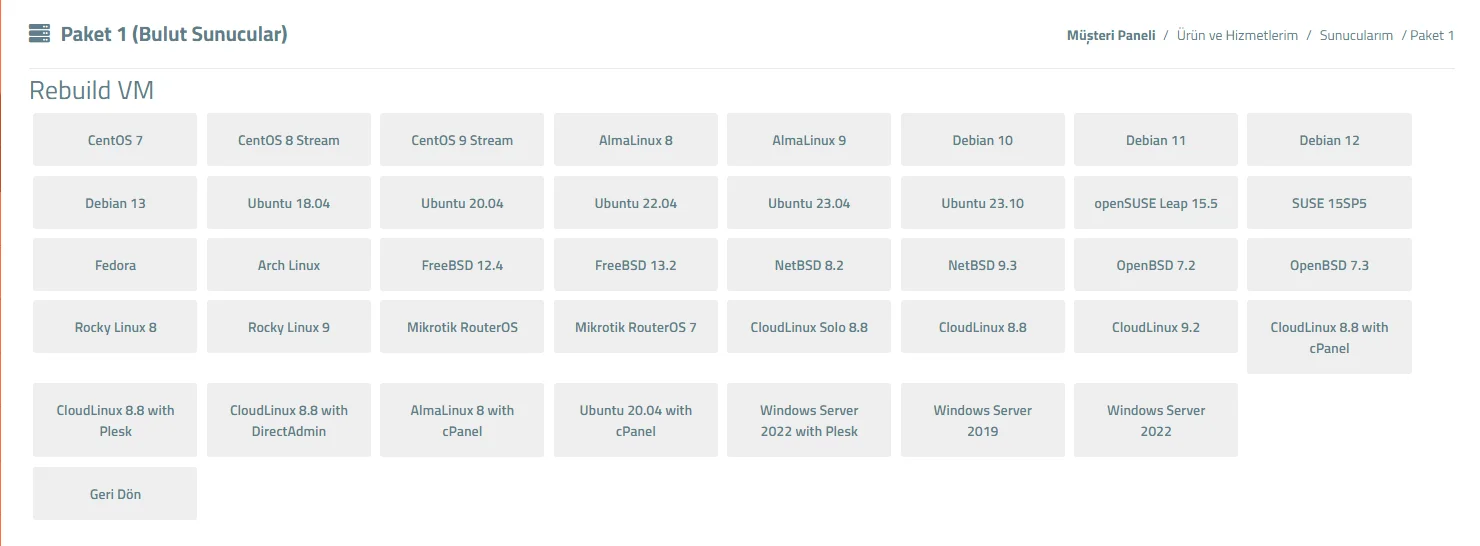Choose NetBSD 9.3
This screenshot has height=546, width=1480.
tap(983, 265)
